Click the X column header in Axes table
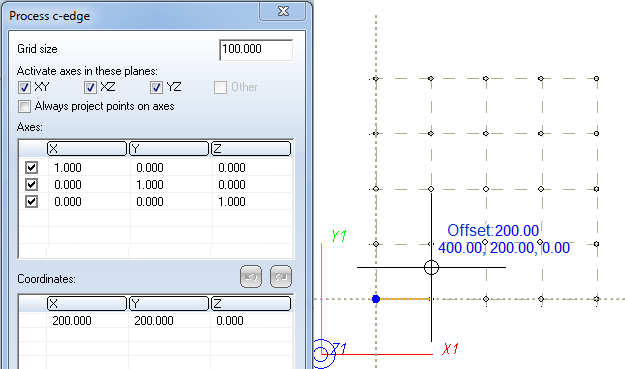Image resolution: width=625 pixels, height=369 pixels. [87, 149]
